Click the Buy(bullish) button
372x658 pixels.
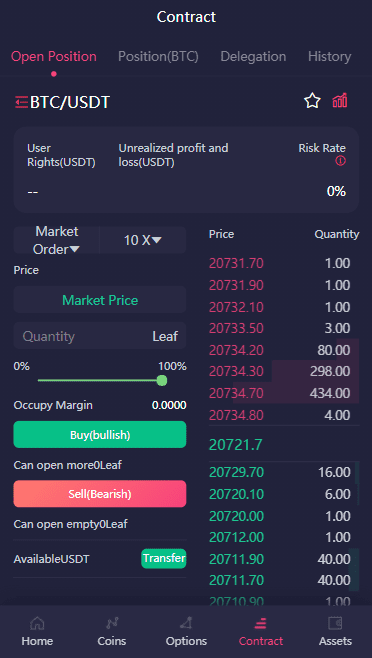[x=100, y=435]
